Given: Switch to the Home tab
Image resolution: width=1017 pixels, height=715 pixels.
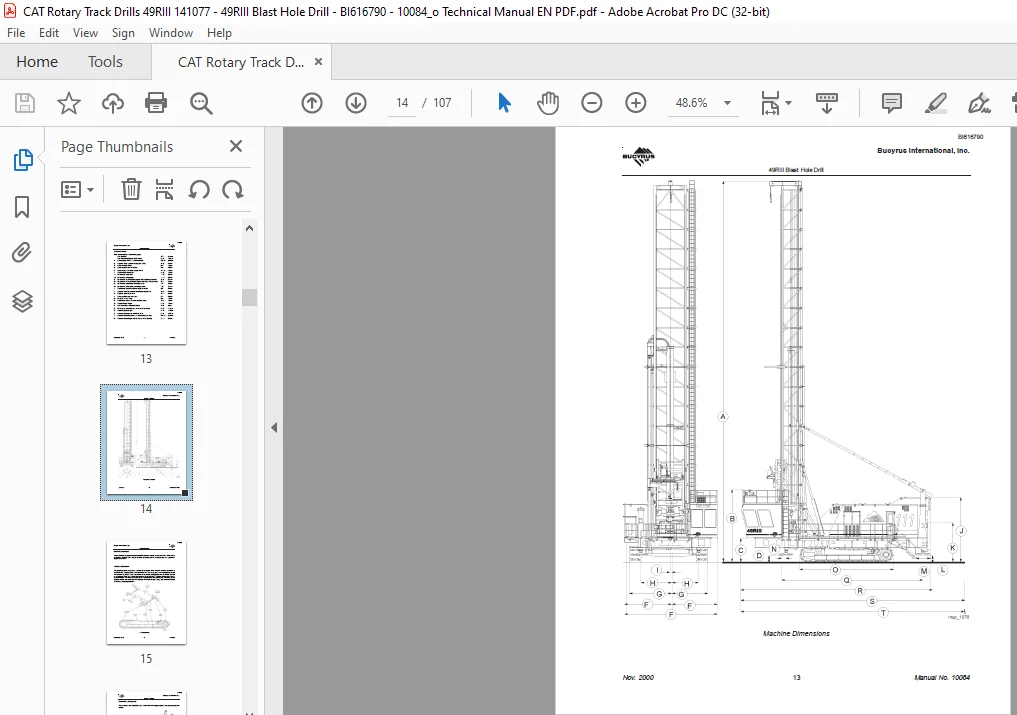Looking at the screenshot, I should tap(37, 62).
